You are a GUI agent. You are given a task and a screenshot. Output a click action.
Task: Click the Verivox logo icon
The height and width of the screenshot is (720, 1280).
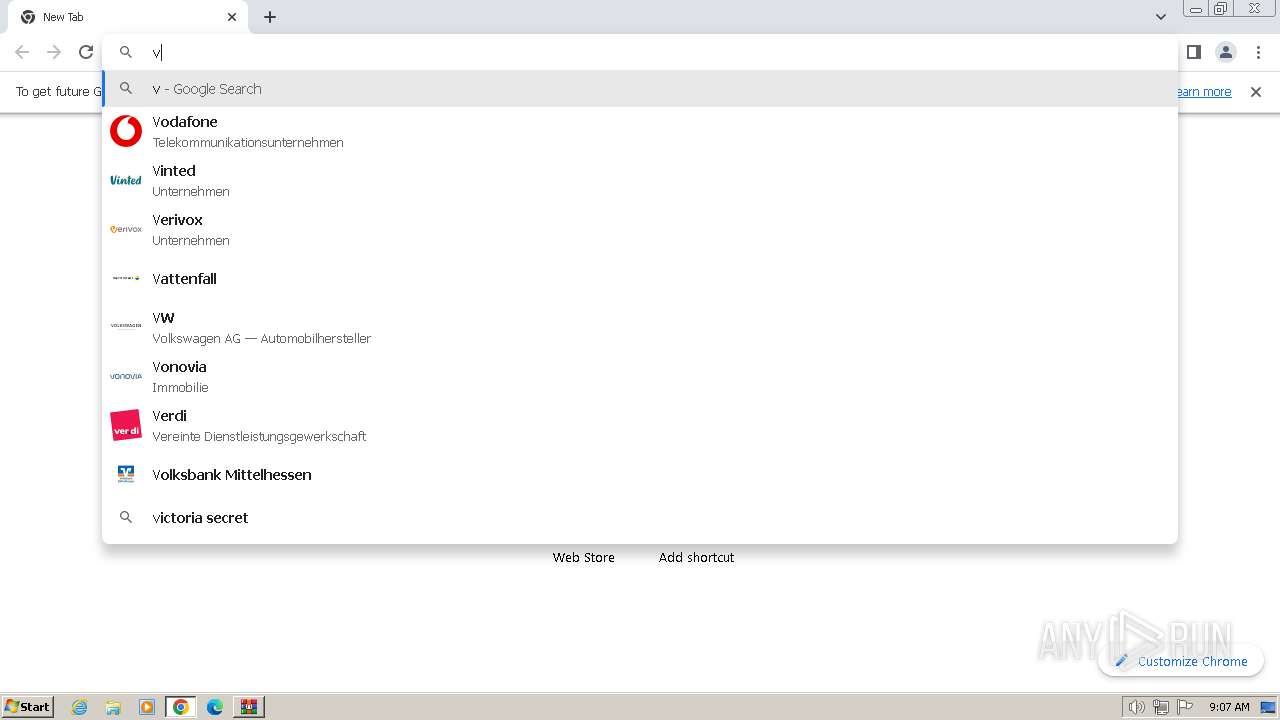pyautogui.click(x=126, y=229)
